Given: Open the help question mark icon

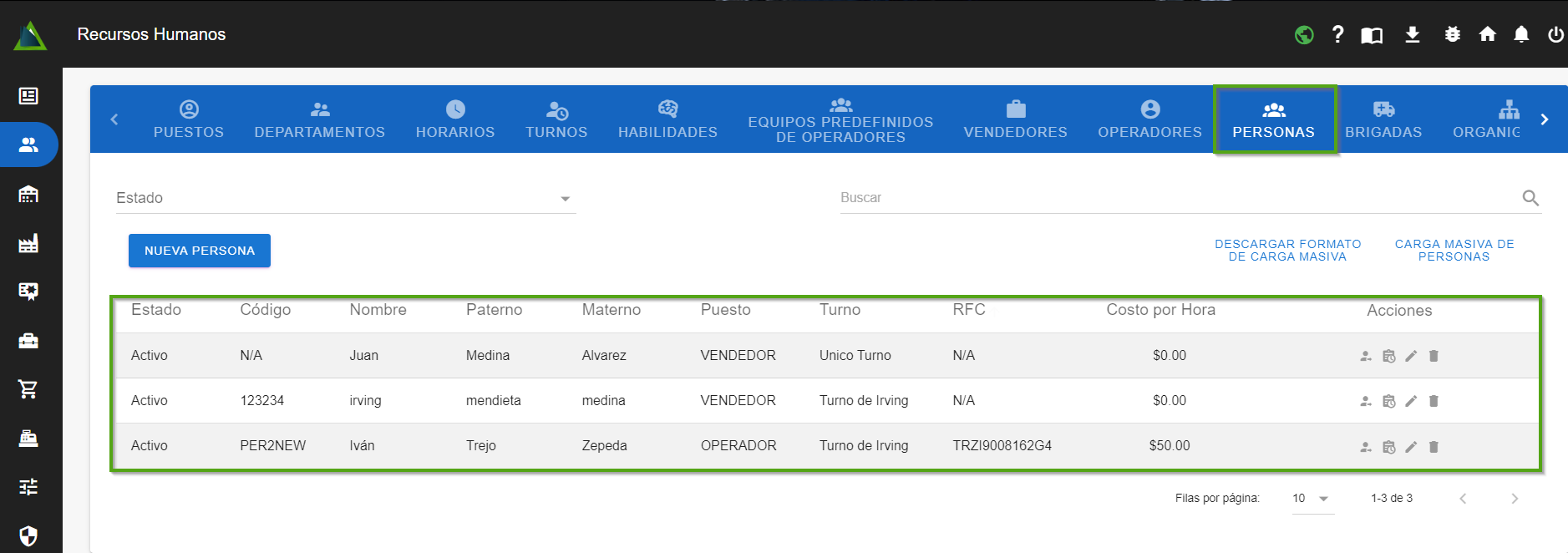Looking at the screenshot, I should [x=1338, y=34].
